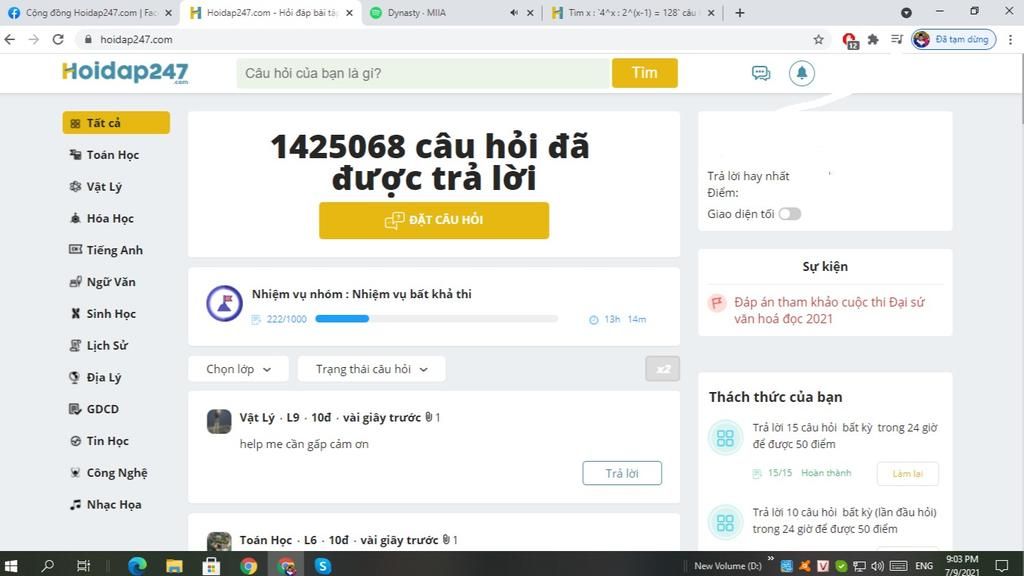Open the question text help me cần gấp
The width and height of the screenshot is (1024, 576).
(x=304, y=444)
